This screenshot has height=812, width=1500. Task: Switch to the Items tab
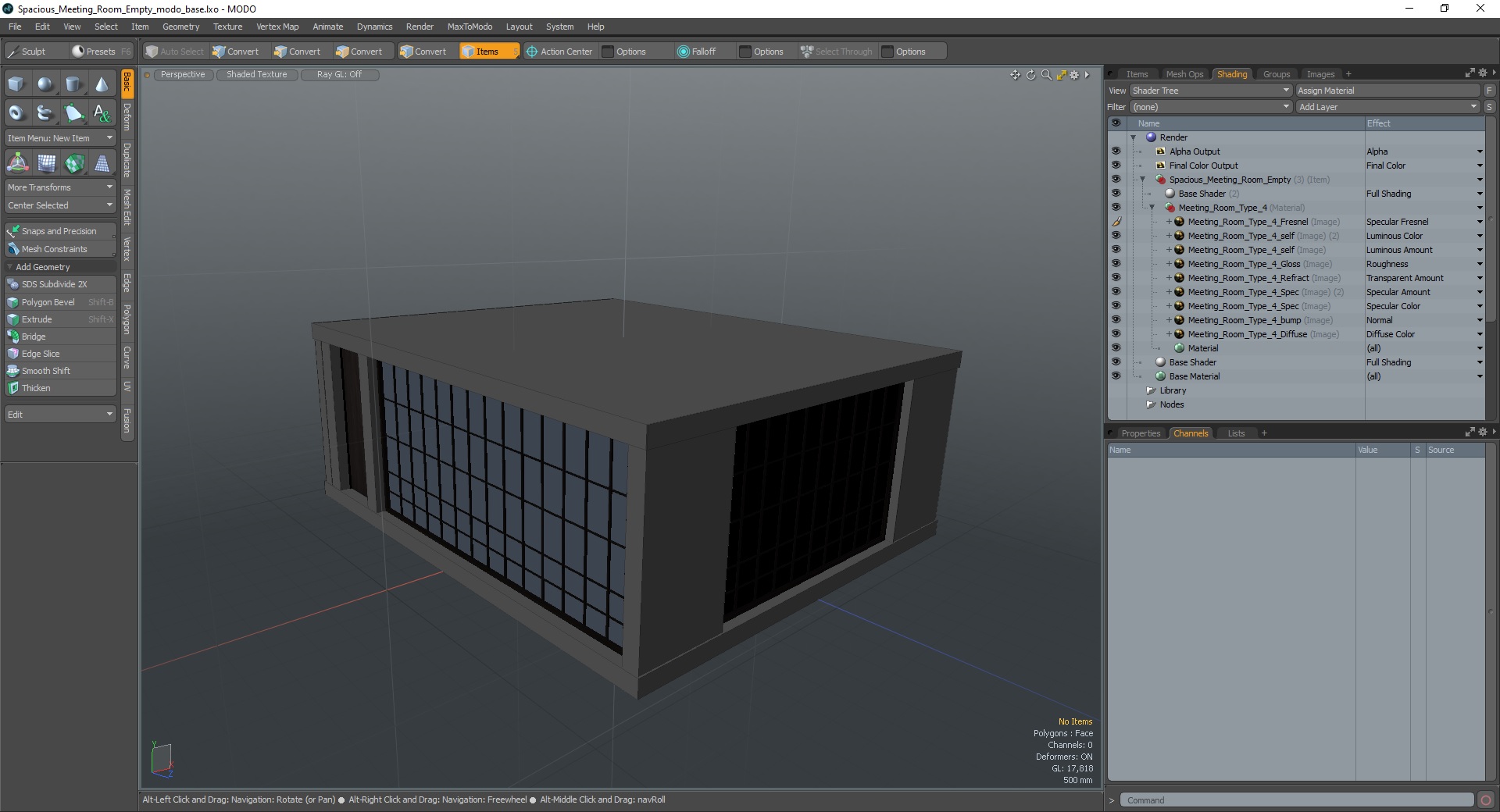1137,74
